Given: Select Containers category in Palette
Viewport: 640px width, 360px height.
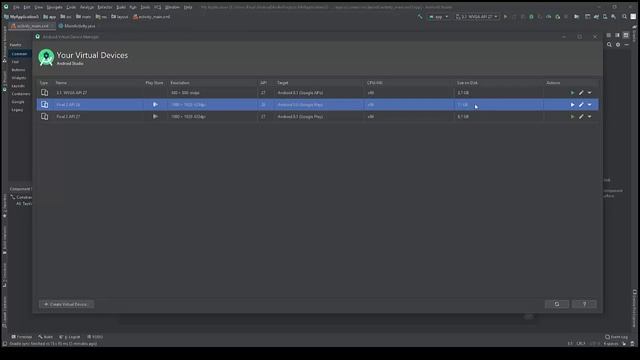Looking at the screenshot, I should (x=20, y=93).
